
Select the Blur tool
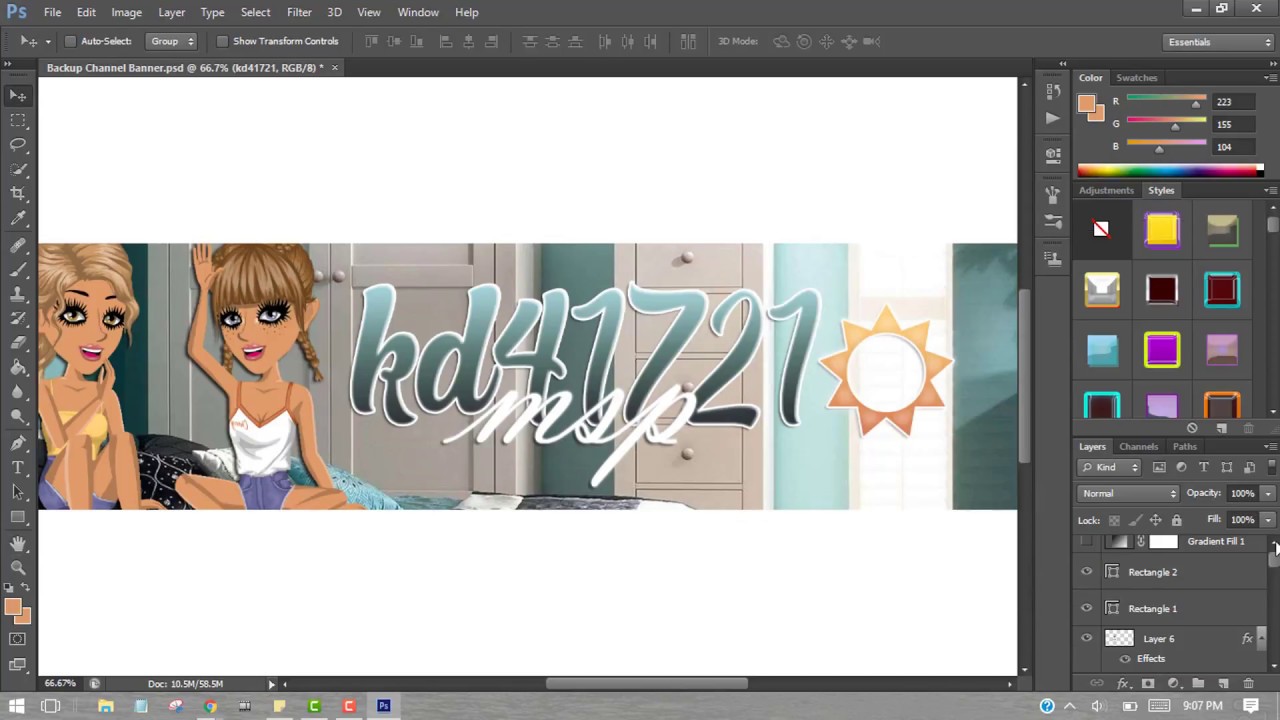point(18,392)
